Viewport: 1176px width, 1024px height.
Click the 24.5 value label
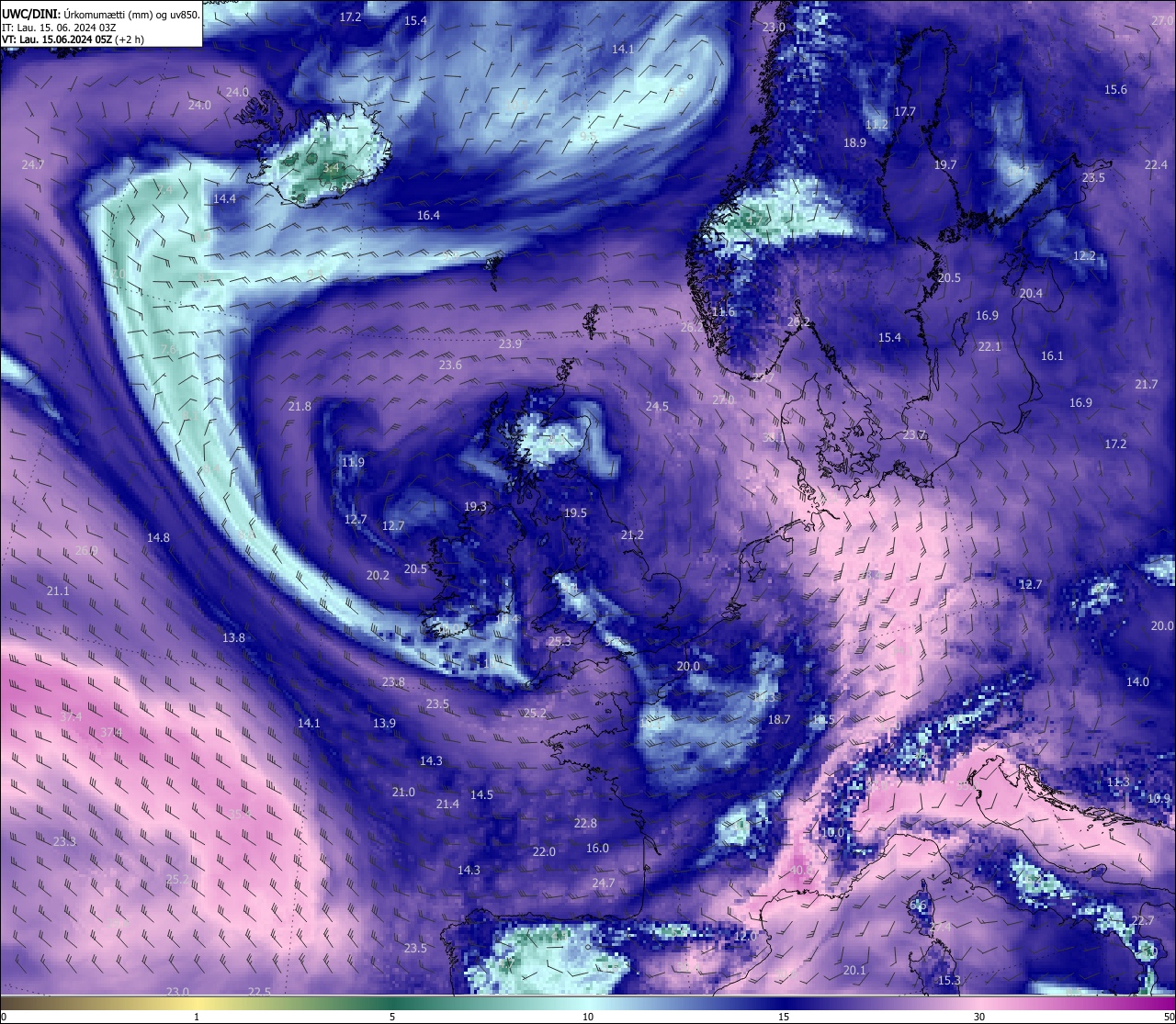[657, 407]
